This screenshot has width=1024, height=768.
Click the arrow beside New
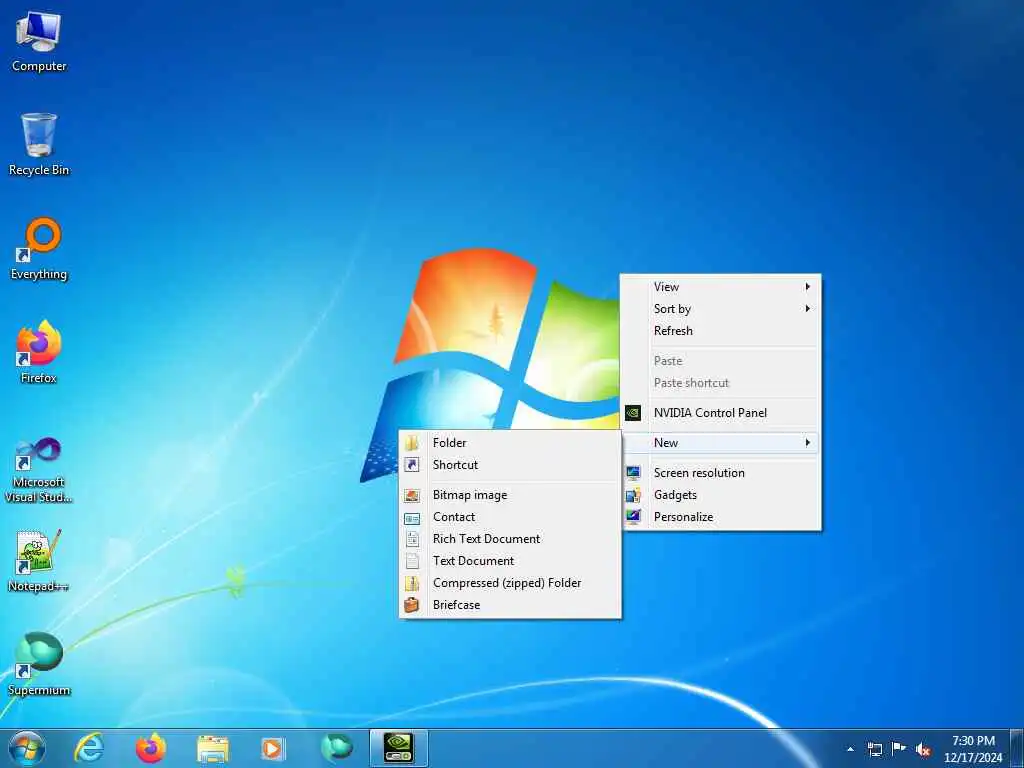[808, 443]
